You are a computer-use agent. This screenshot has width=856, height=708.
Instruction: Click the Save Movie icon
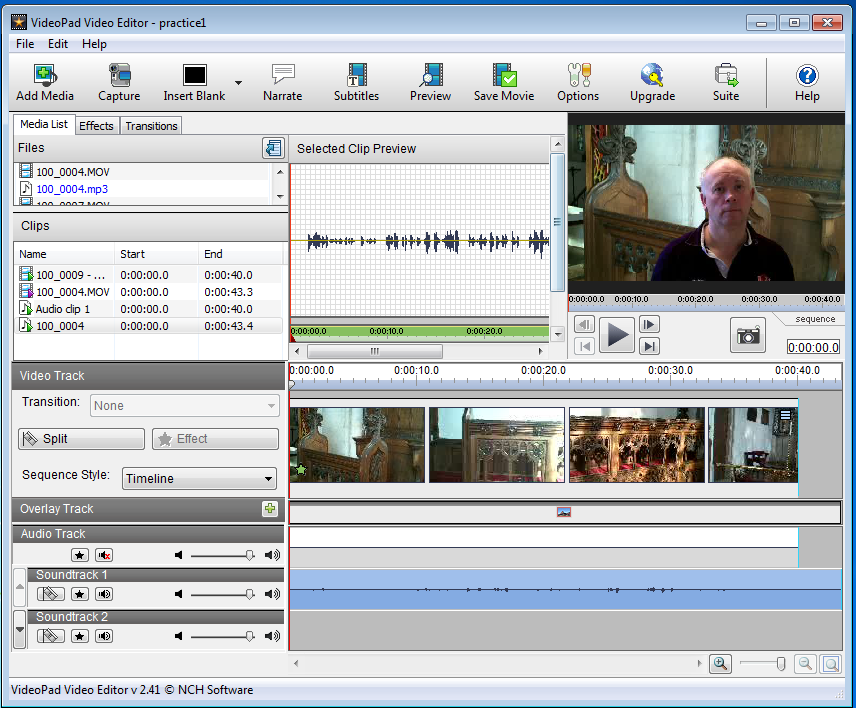coord(504,82)
